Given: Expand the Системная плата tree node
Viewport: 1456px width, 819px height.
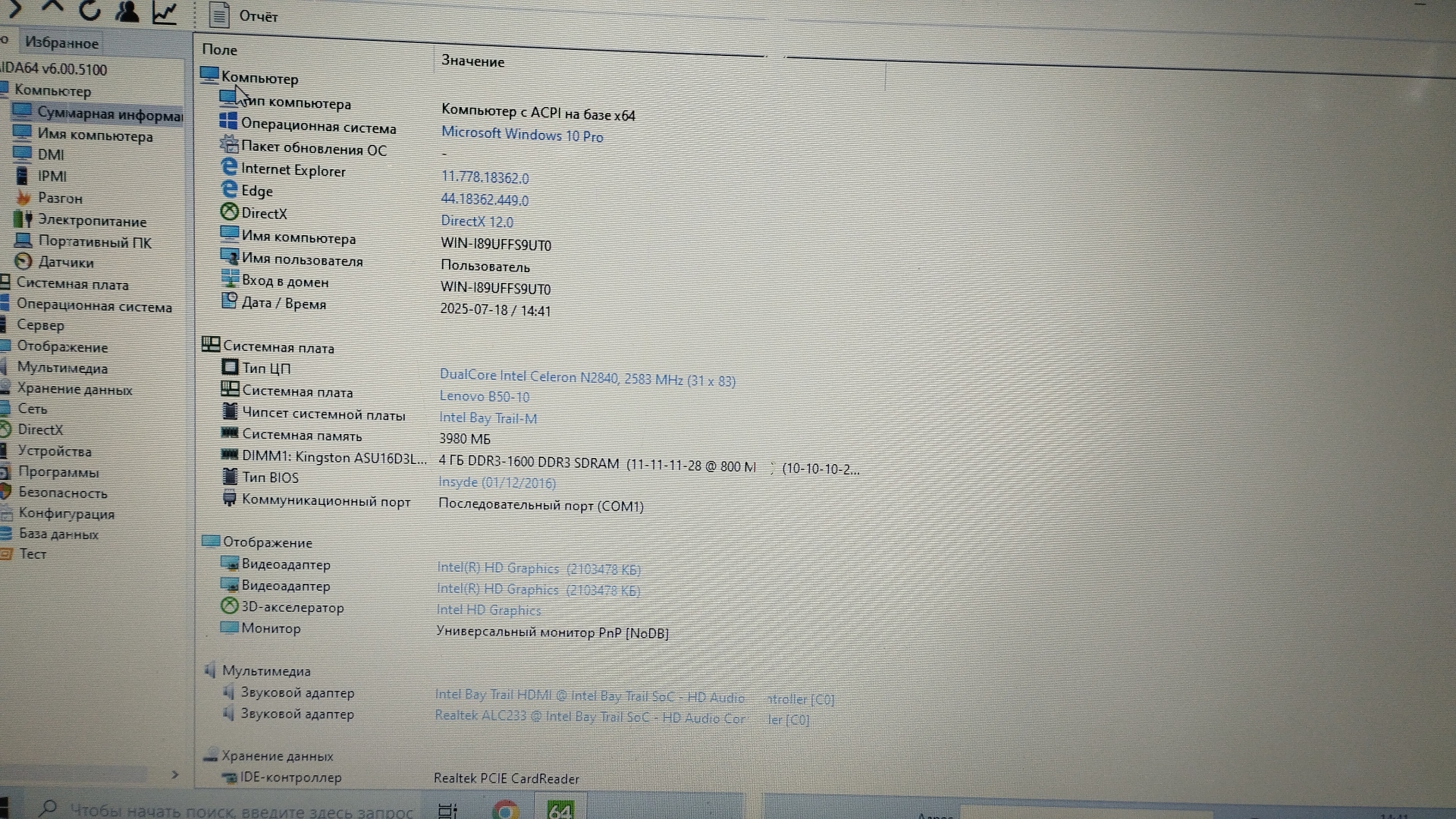Looking at the screenshot, I should point(72,284).
